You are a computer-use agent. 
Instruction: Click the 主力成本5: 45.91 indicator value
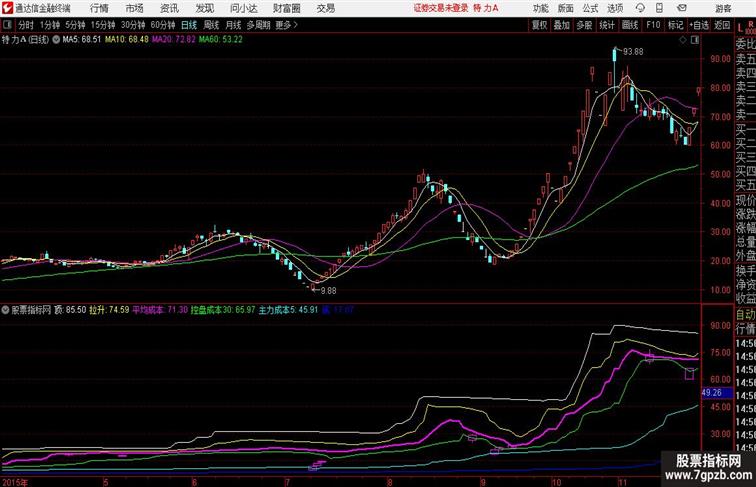(x=288, y=310)
